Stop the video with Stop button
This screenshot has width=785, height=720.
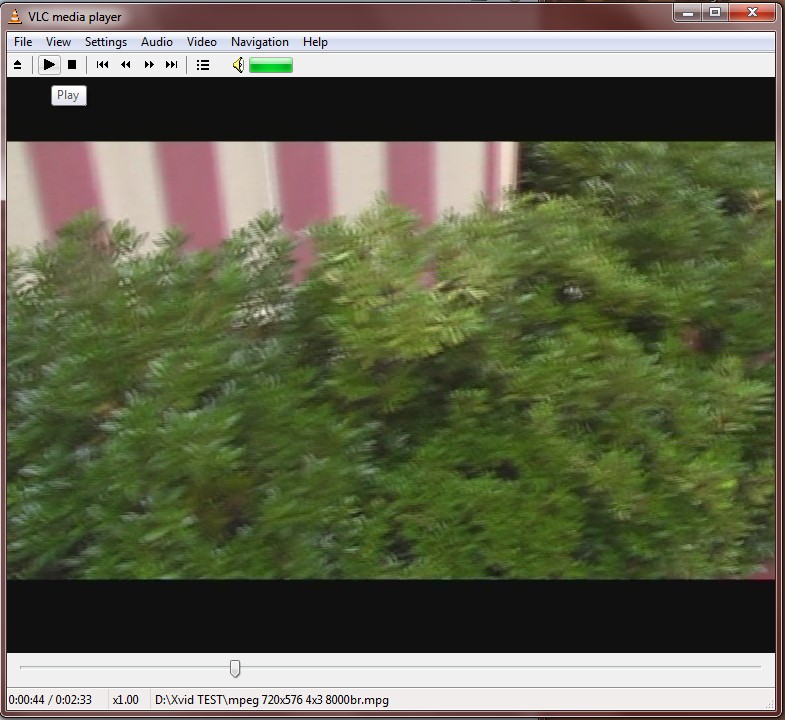pos(72,65)
